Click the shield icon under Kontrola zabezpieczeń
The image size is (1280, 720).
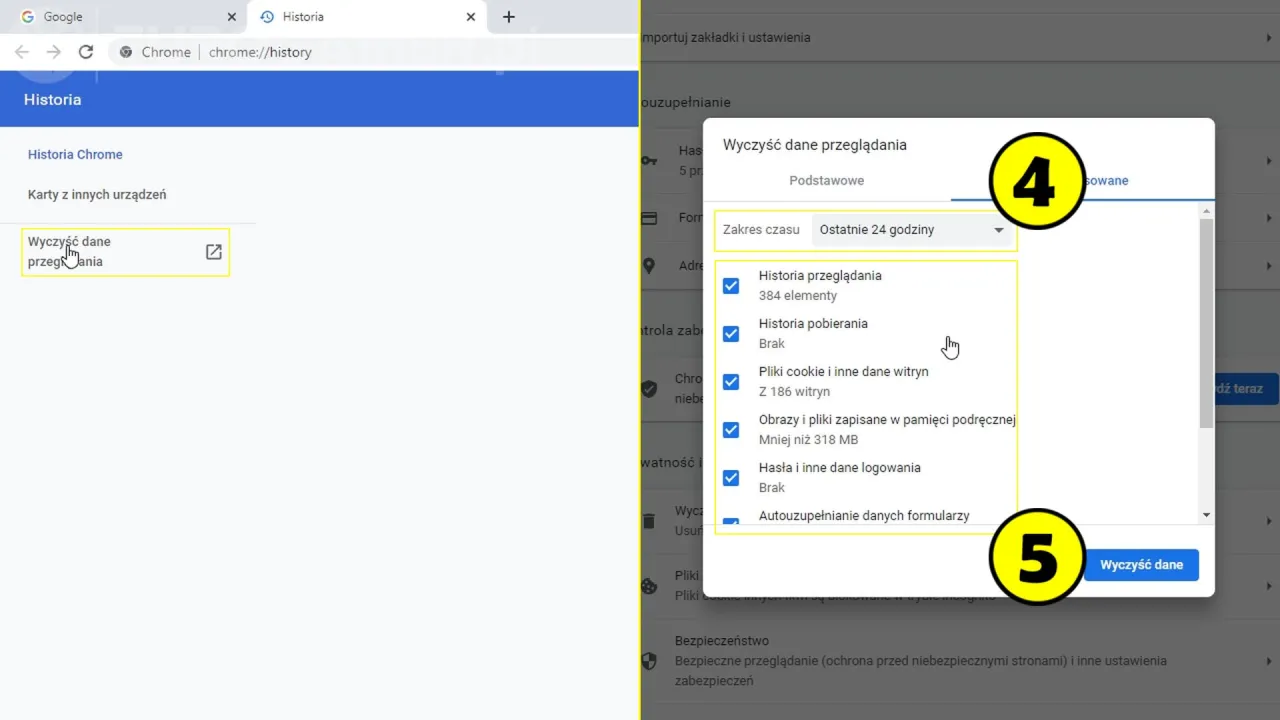[651, 389]
